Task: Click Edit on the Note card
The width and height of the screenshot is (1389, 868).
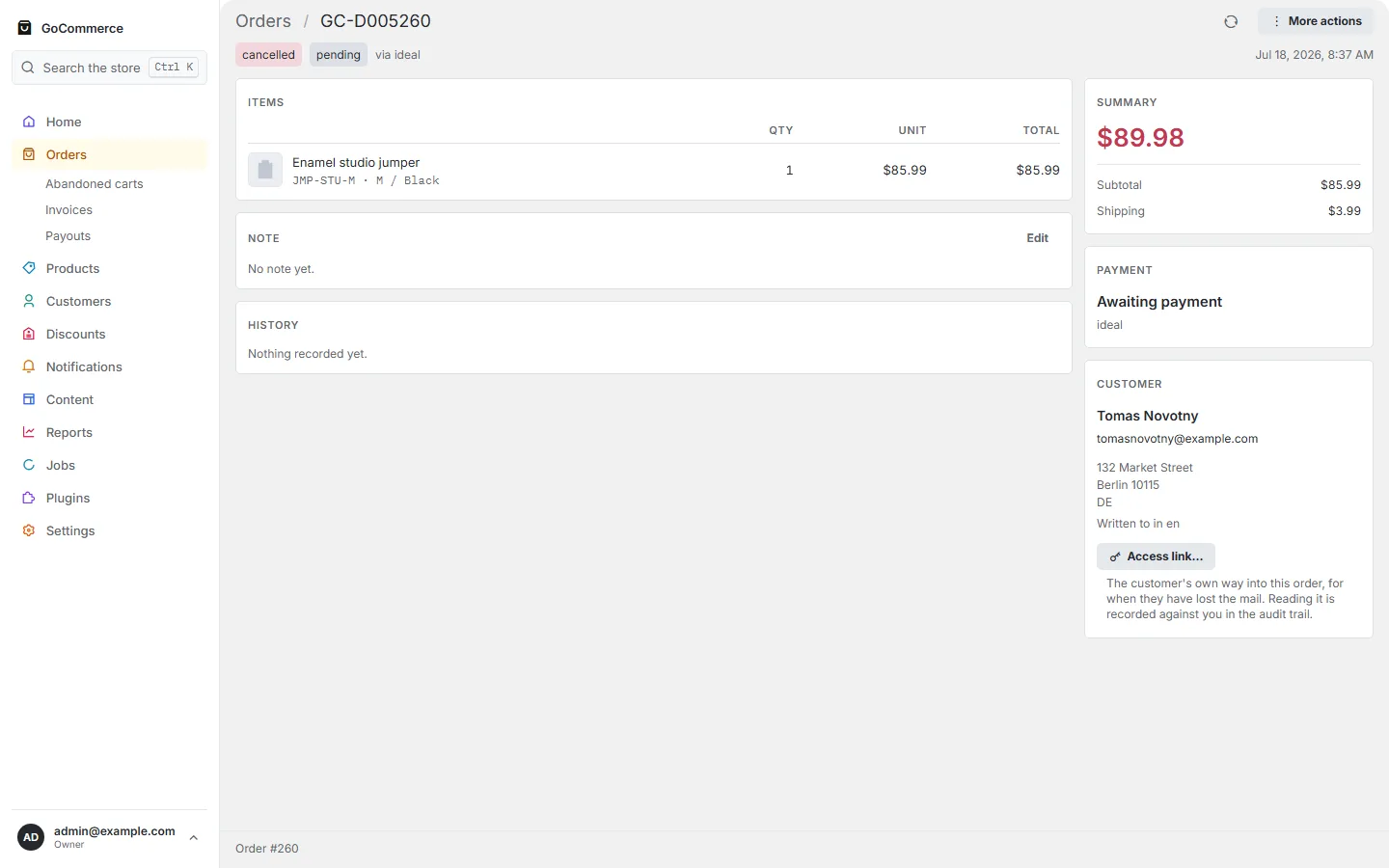Action: [x=1038, y=238]
